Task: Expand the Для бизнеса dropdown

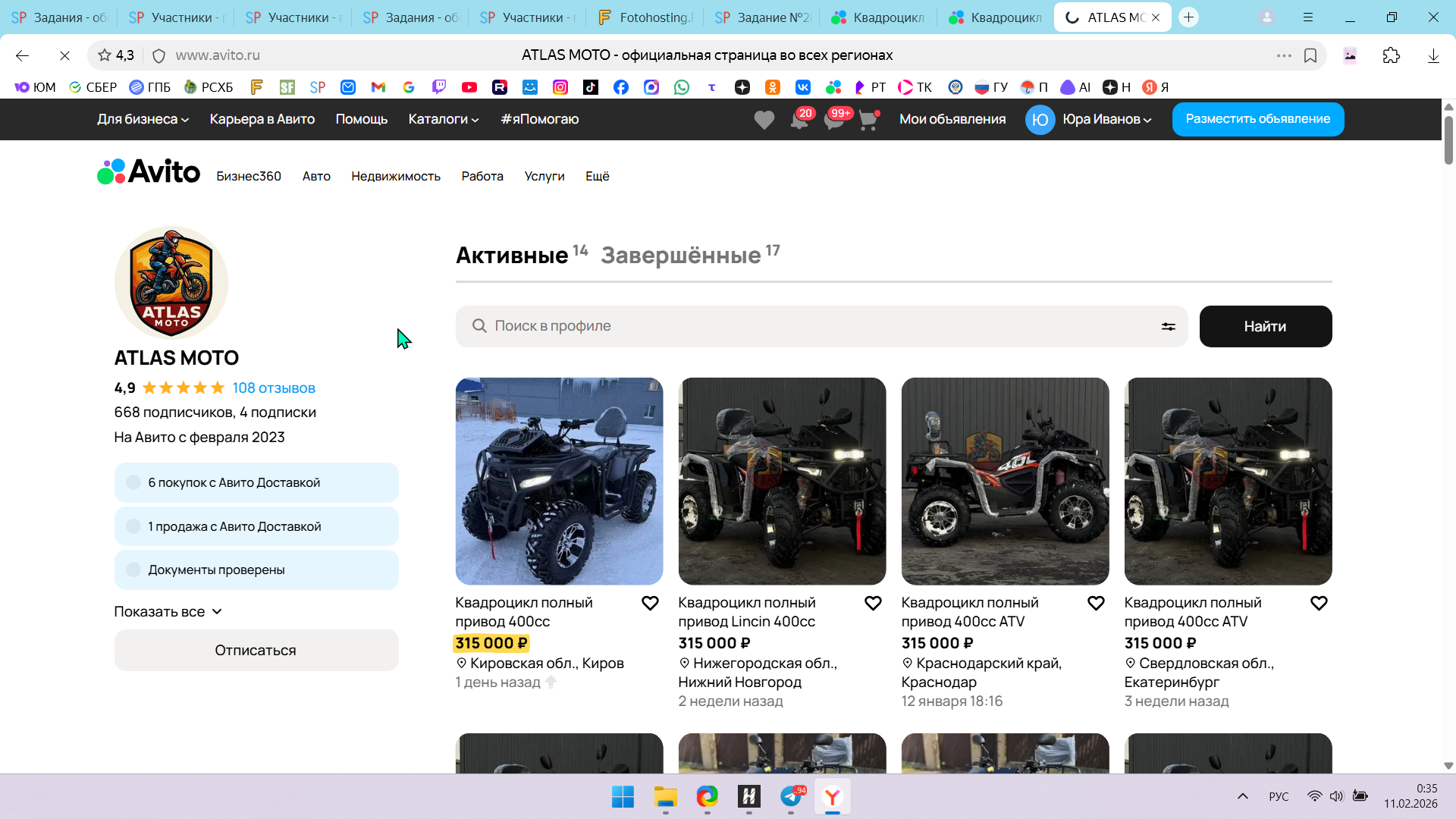Action: [x=143, y=119]
